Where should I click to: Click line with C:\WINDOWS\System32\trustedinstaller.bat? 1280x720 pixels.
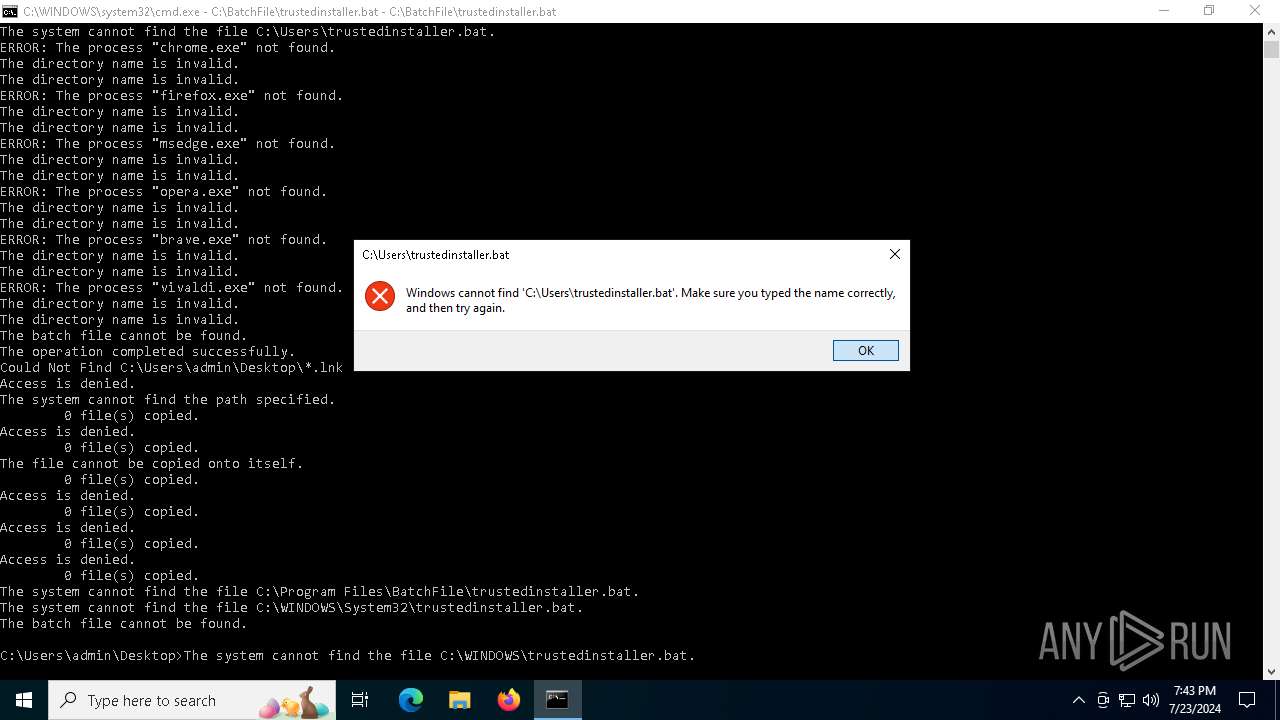coord(292,607)
